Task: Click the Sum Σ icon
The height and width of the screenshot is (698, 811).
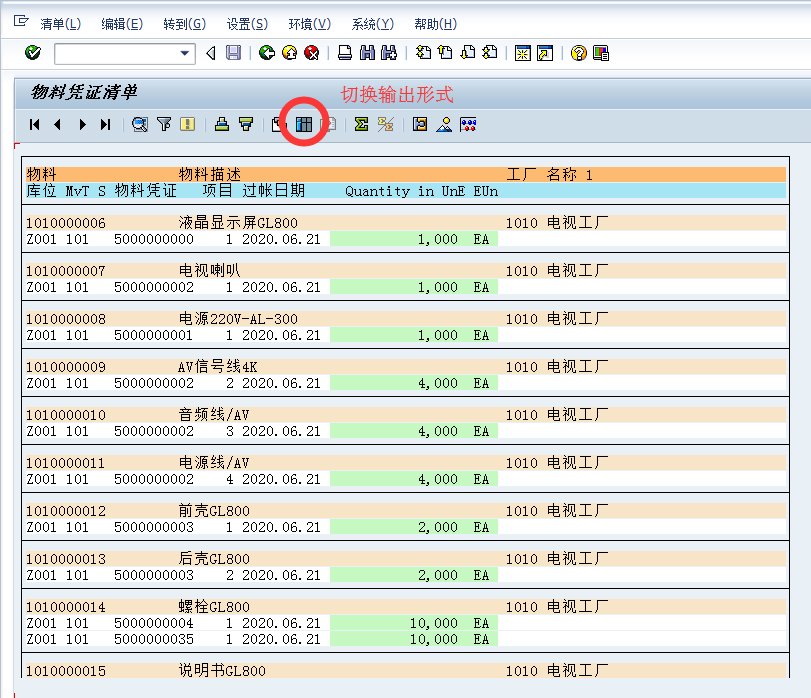Action: click(x=360, y=123)
